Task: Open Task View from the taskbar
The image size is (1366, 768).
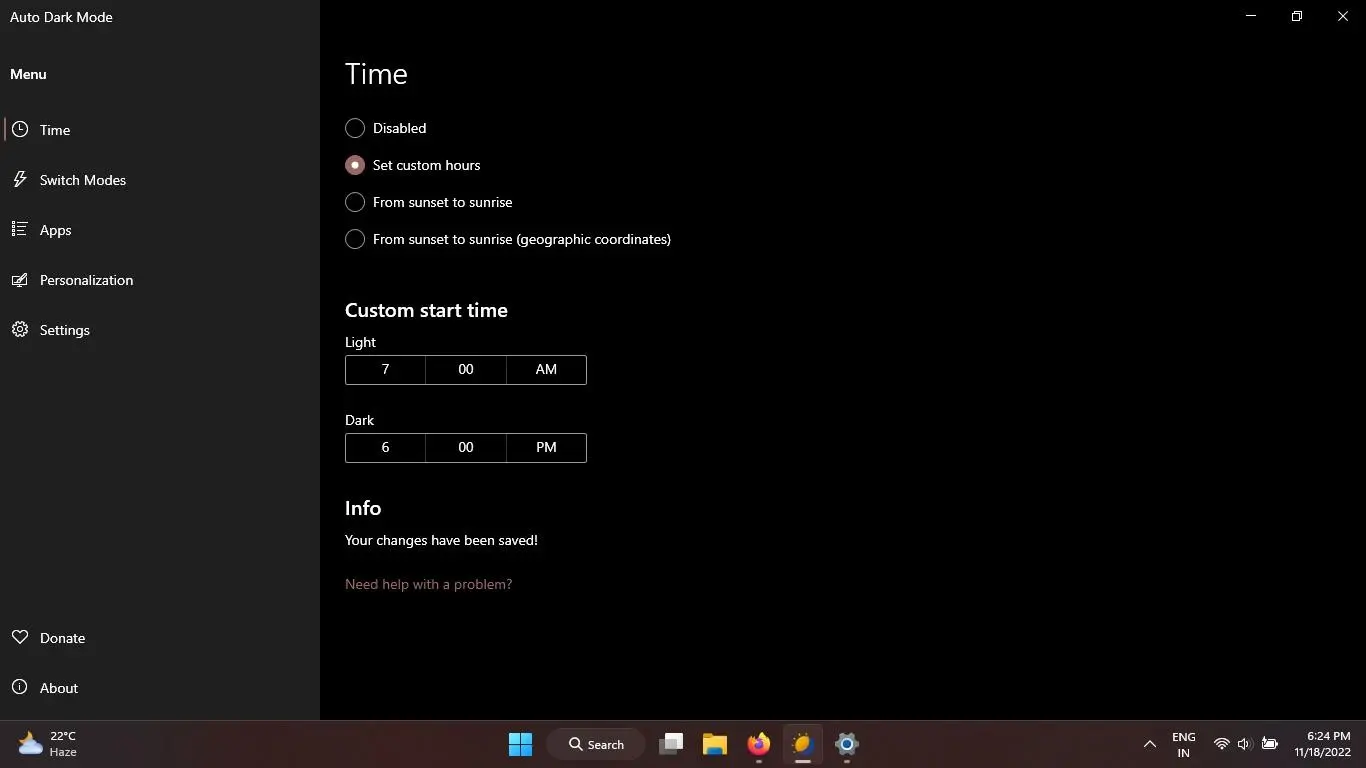Action: (x=671, y=744)
